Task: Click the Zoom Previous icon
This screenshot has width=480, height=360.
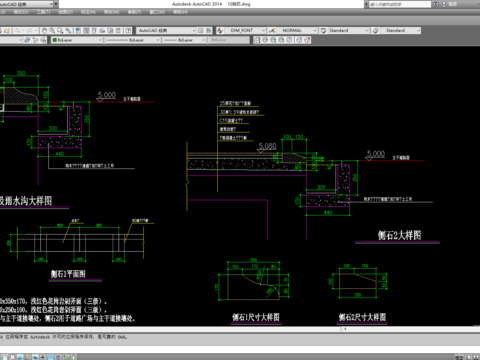Action: point(68,31)
